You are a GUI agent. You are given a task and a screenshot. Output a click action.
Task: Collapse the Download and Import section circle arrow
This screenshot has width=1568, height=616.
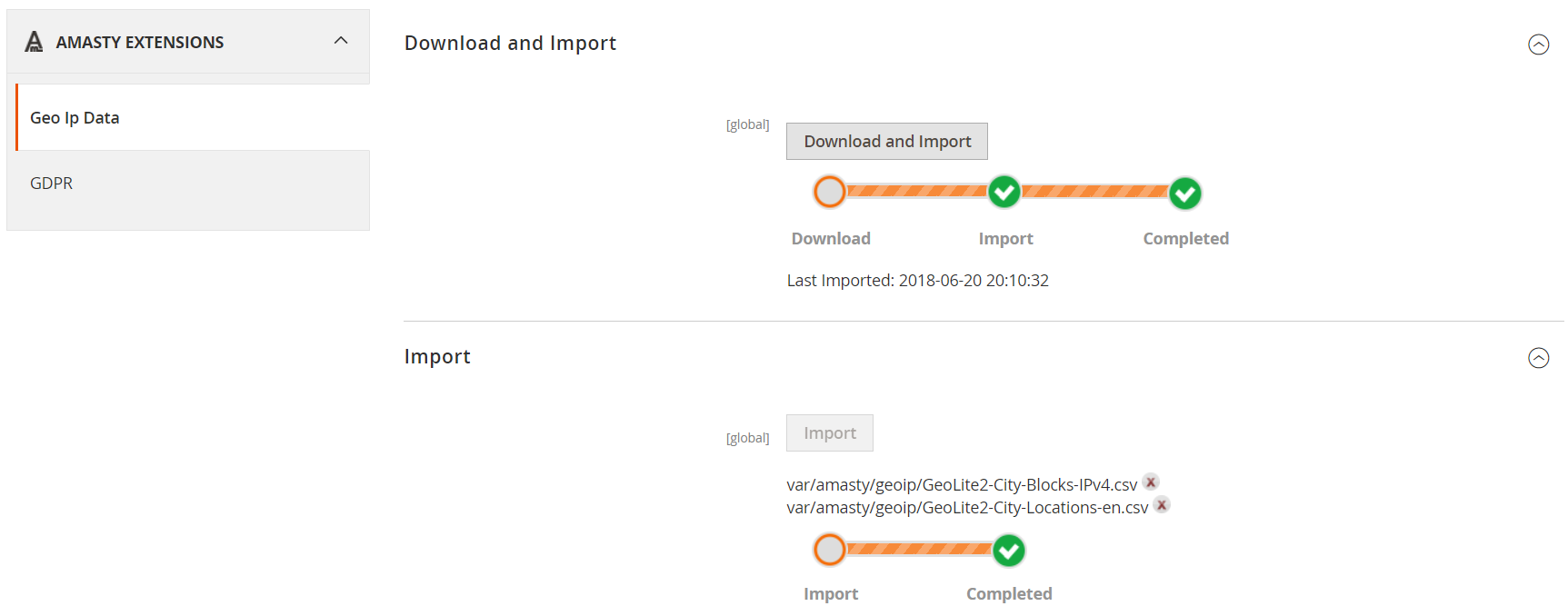(1538, 45)
